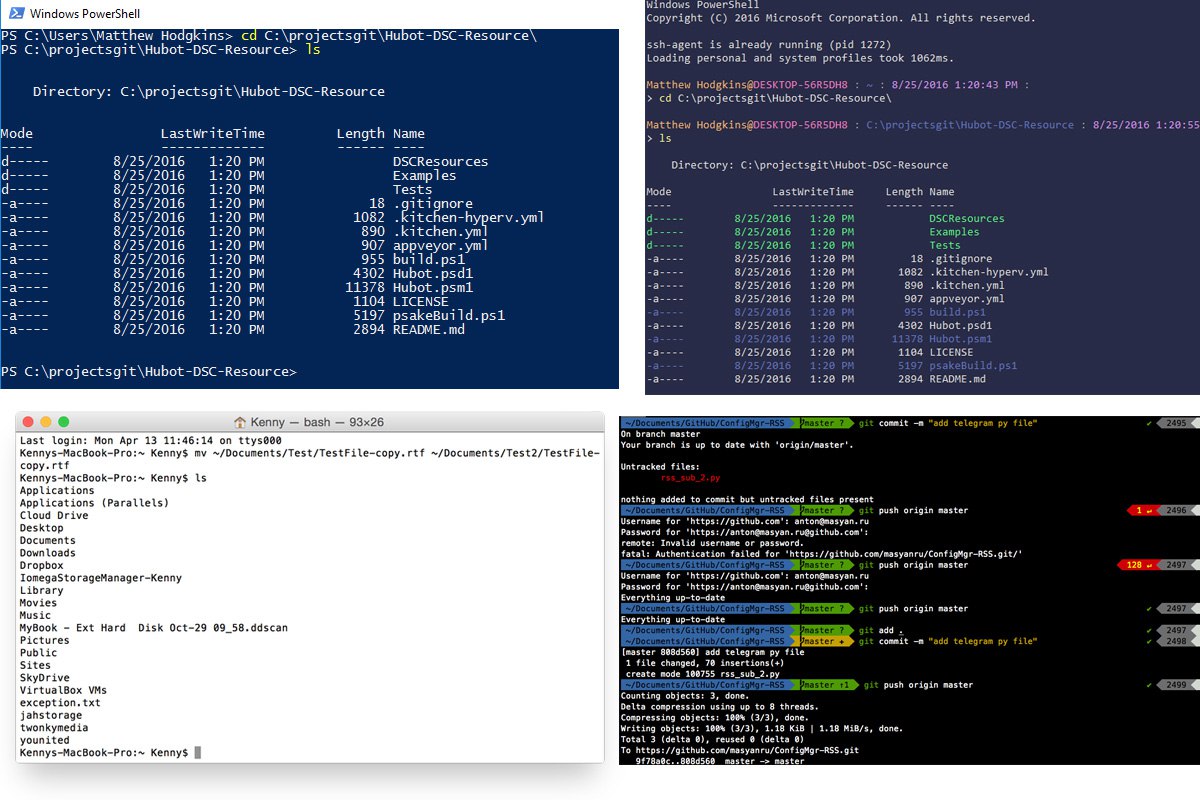This screenshot has height=800, width=1200.
Task: Click history number 2495 in git terminal
Action: [x=1178, y=423]
